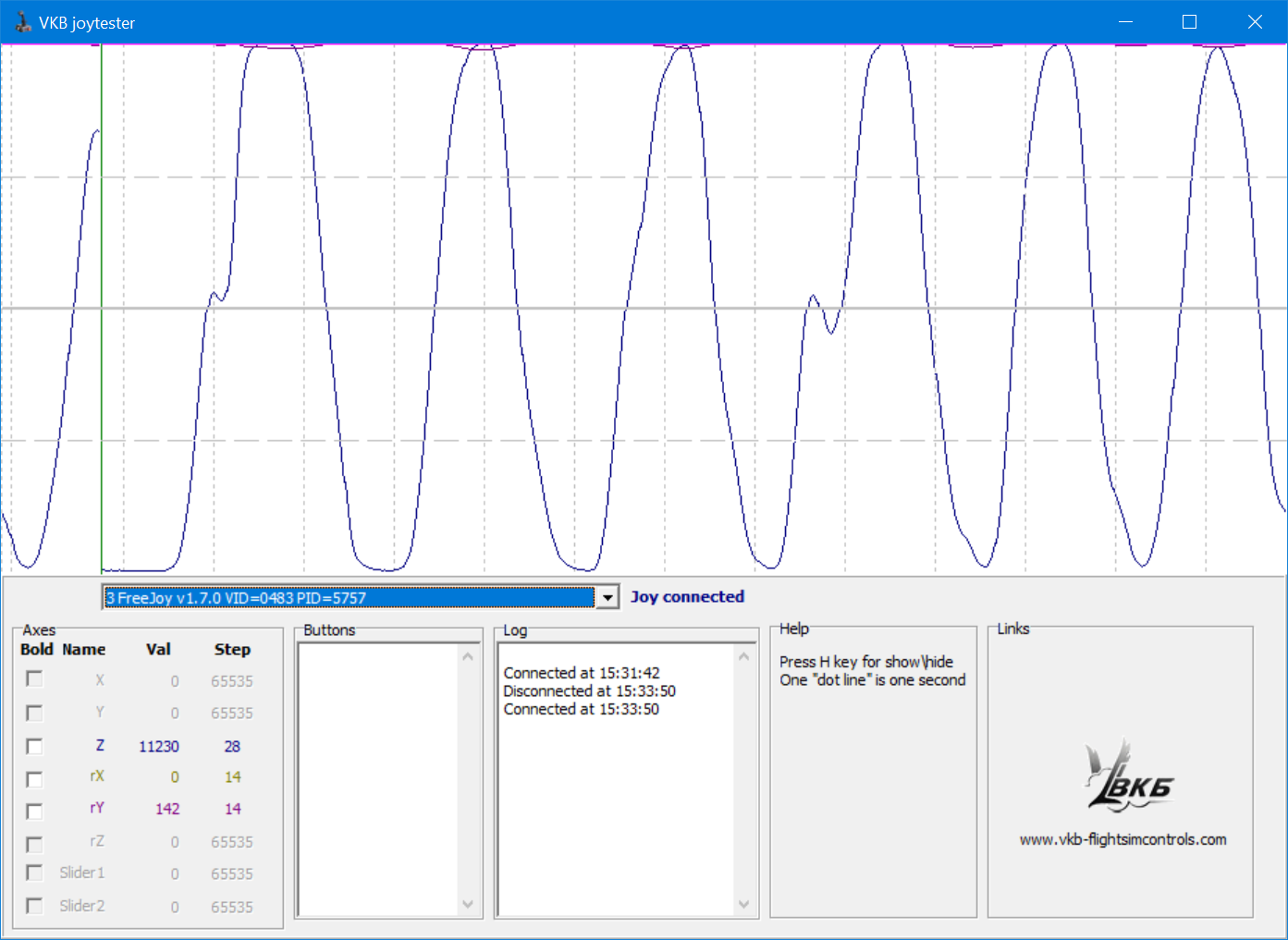Toggle Bold checkbox for rX axis

pyautogui.click(x=34, y=778)
